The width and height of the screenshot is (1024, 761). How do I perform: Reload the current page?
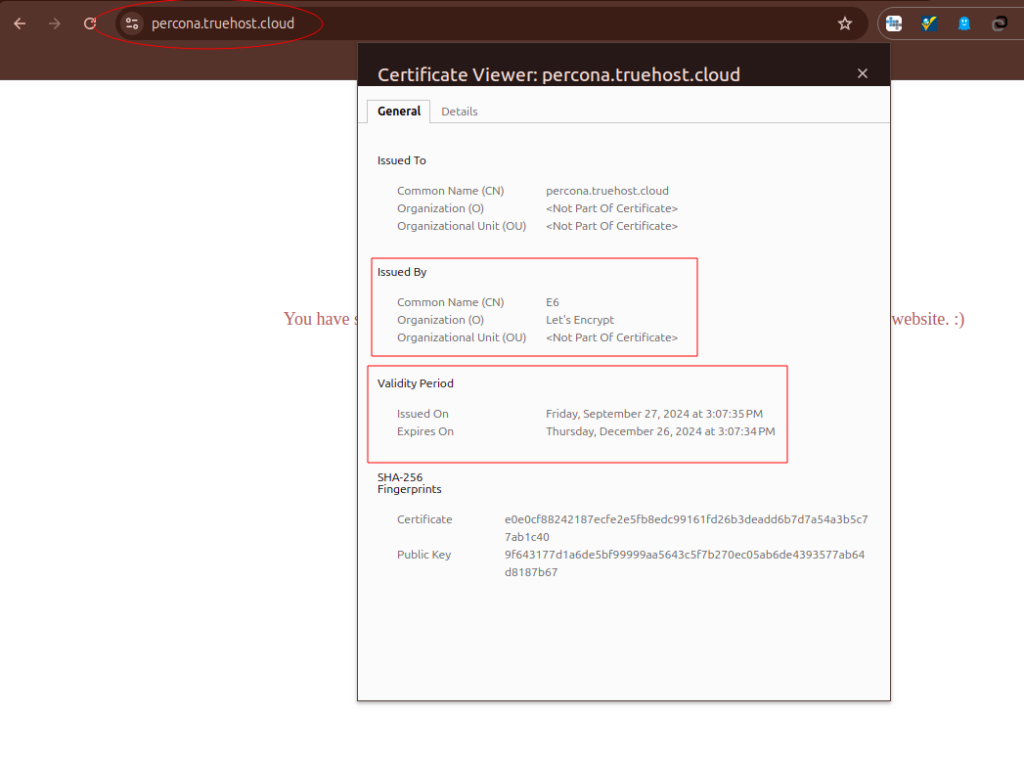click(x=90, y=24)
